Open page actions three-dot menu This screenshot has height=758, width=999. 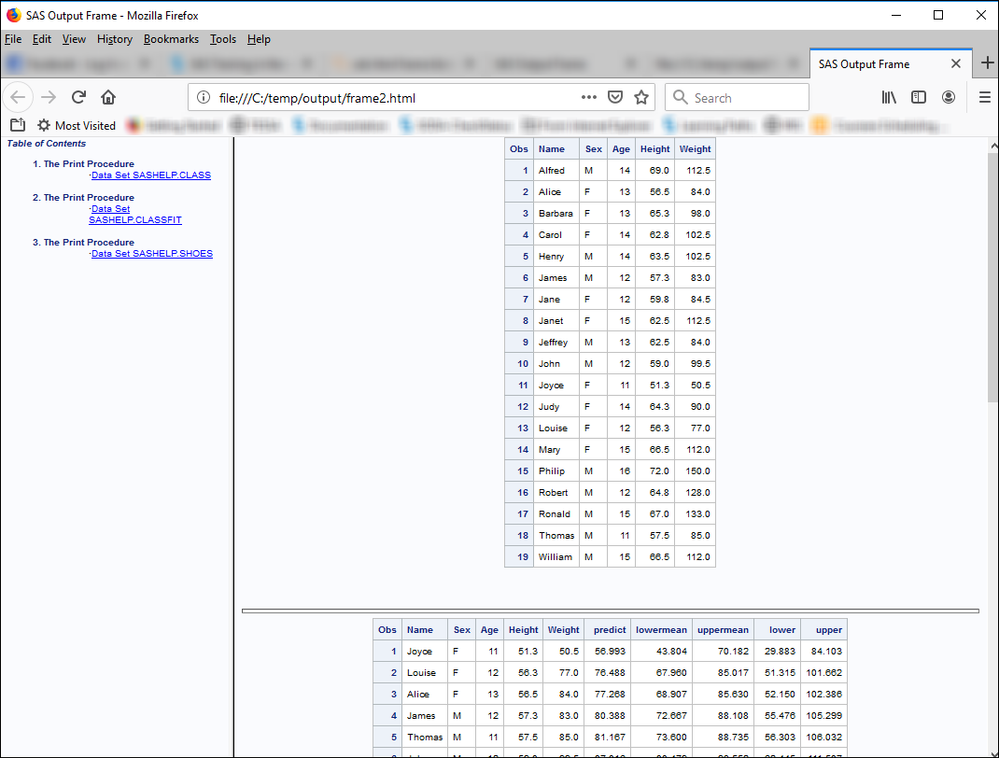[x=589, y=97]
